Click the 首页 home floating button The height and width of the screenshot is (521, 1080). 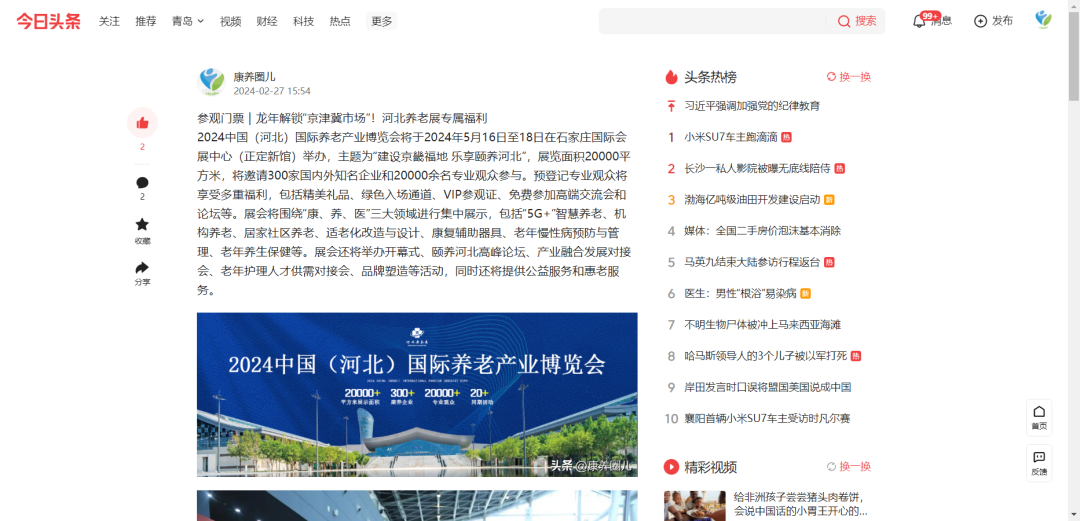[1039, 417]
